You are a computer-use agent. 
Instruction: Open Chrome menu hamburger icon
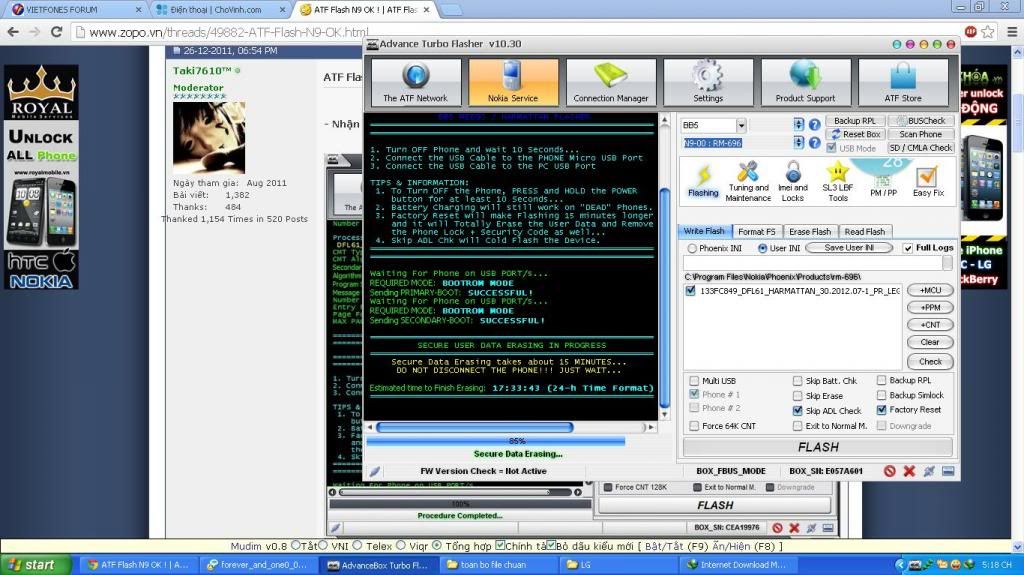tap(1012, 31)
